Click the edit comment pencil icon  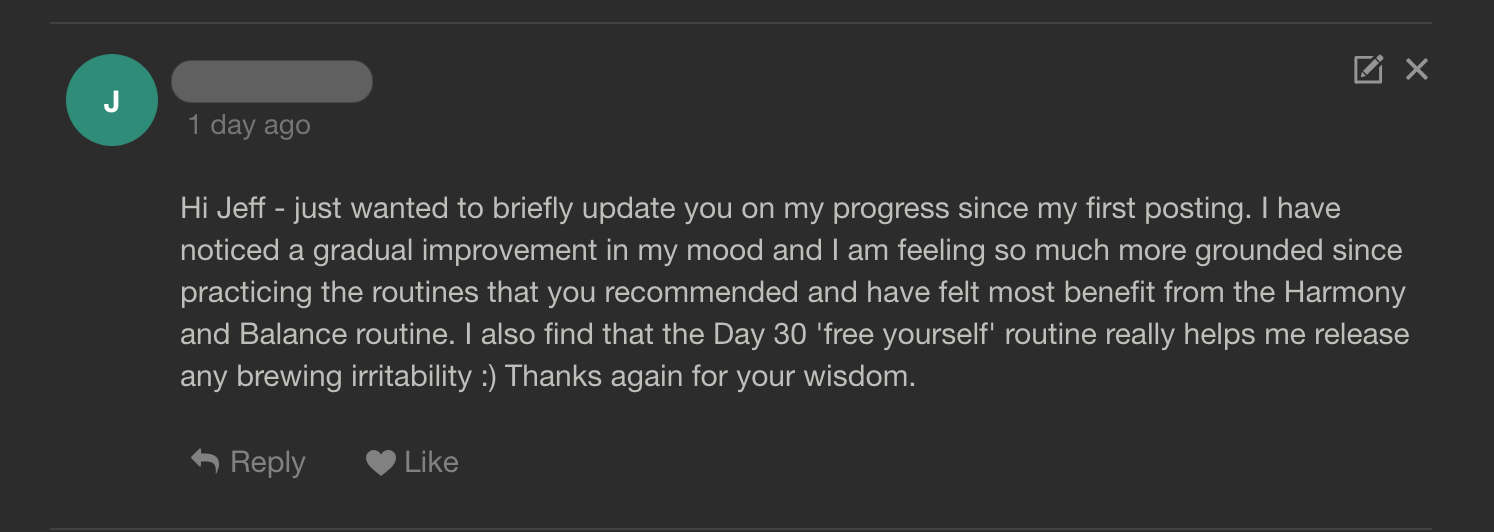click(x=1368, y=69)
